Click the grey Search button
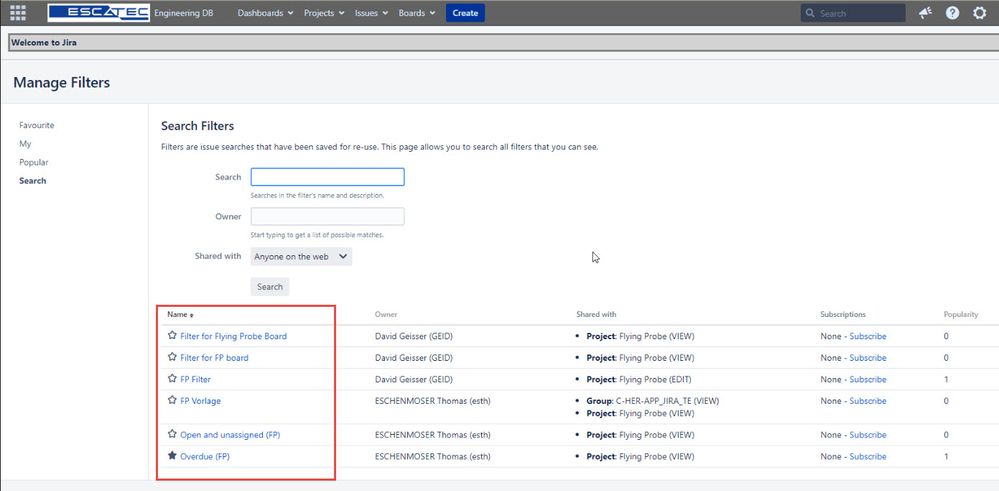The width and height of the screenshot is (999, 491). click(x=270, y=287)
